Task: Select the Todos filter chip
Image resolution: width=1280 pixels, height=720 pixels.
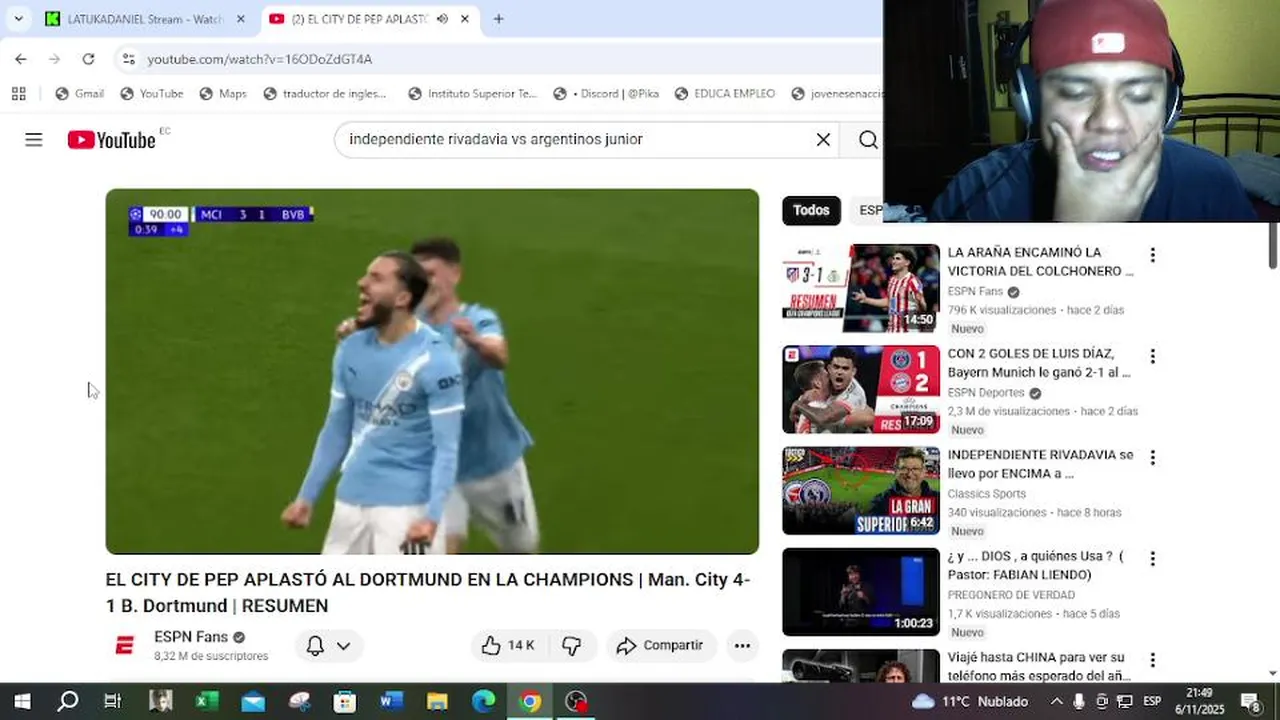Action: point(811,210)
